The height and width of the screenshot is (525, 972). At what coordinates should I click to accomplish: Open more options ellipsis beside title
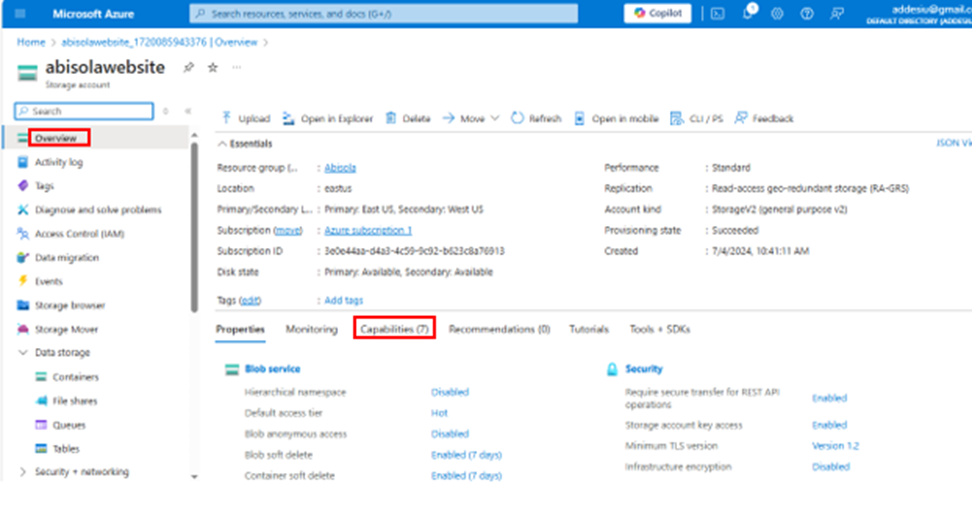point(237,67)
